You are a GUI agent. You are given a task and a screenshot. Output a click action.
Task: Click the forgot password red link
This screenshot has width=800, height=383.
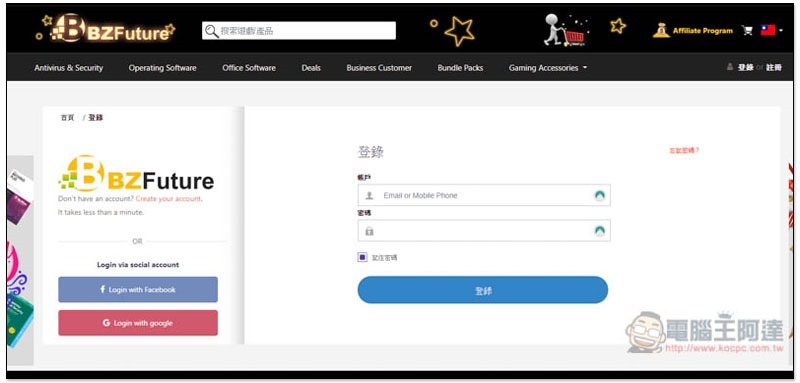pos(684,150)
